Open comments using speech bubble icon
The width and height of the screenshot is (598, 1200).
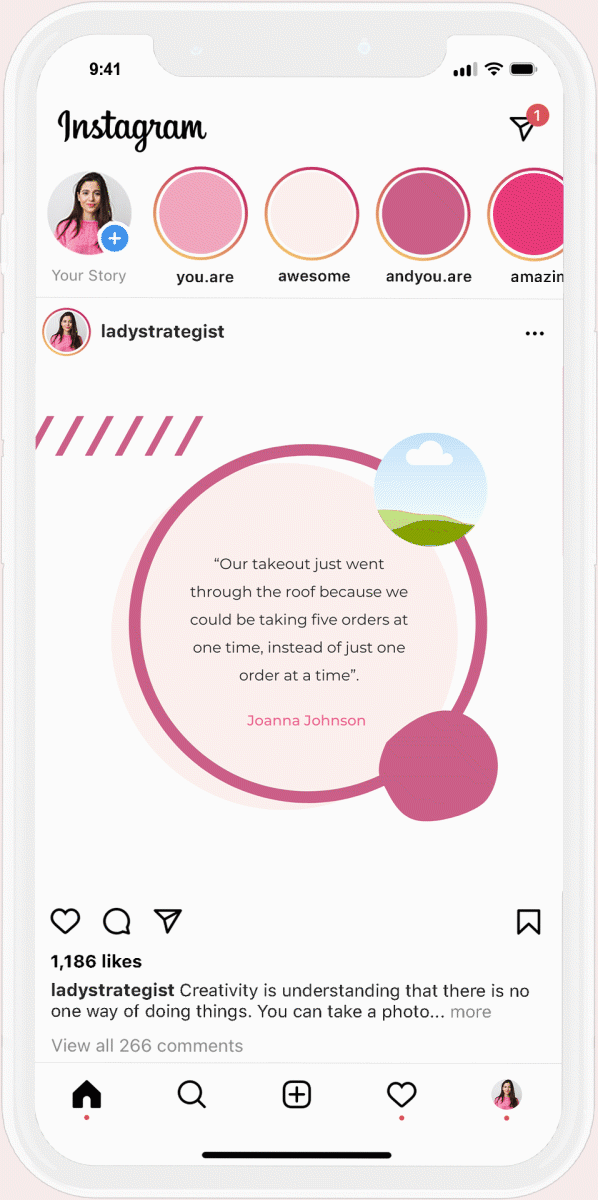pyautogui.click(x=117, y=921)
